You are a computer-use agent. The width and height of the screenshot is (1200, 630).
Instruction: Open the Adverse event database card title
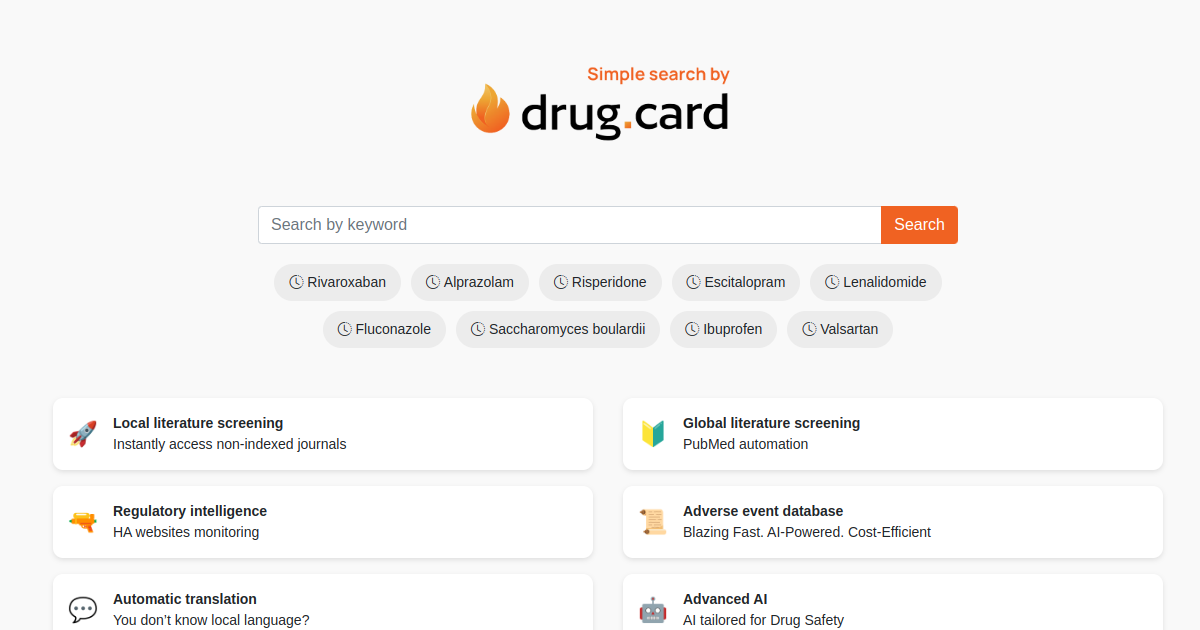coord(763,511)
